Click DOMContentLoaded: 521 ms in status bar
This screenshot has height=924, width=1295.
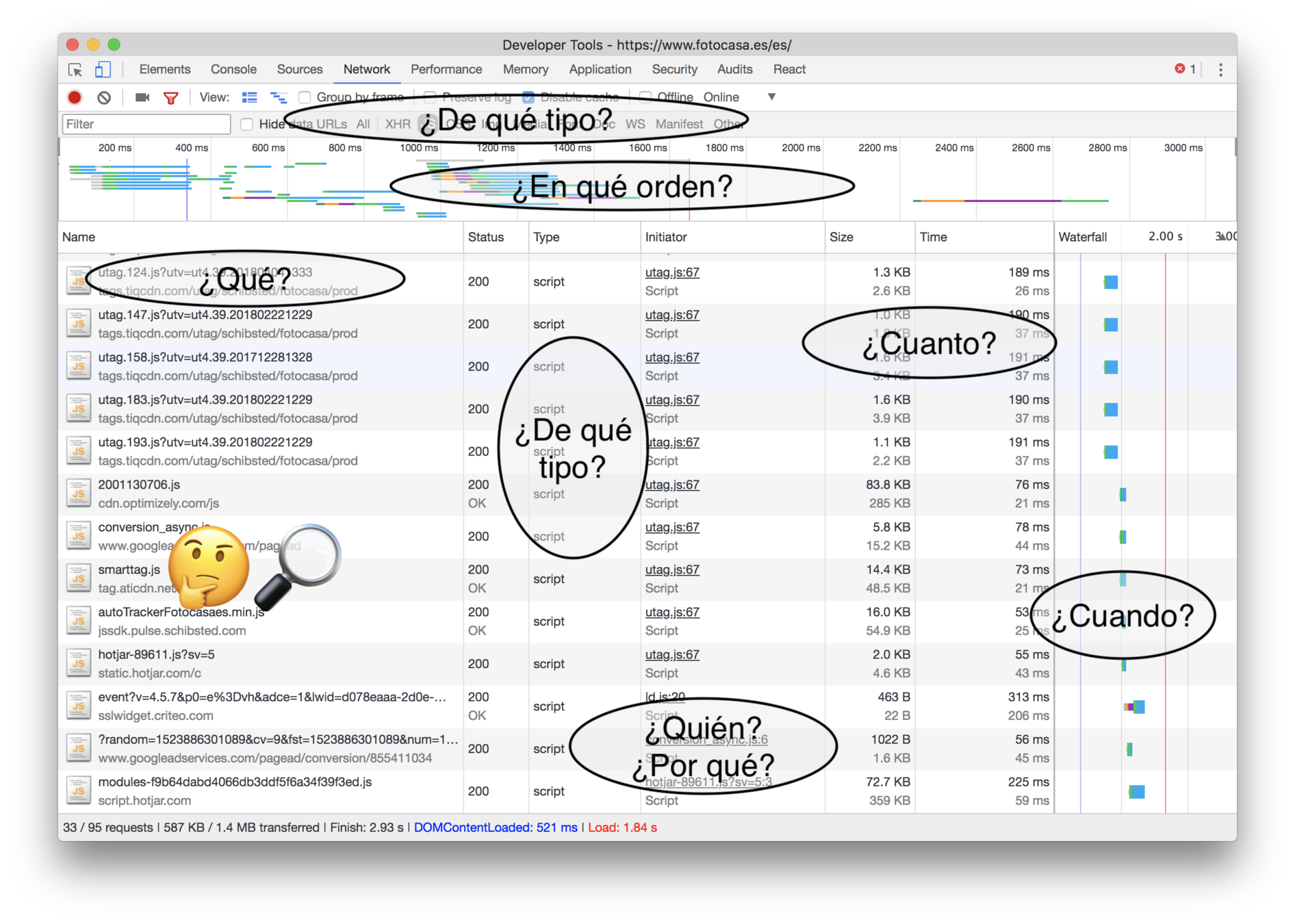click(496, 827)
